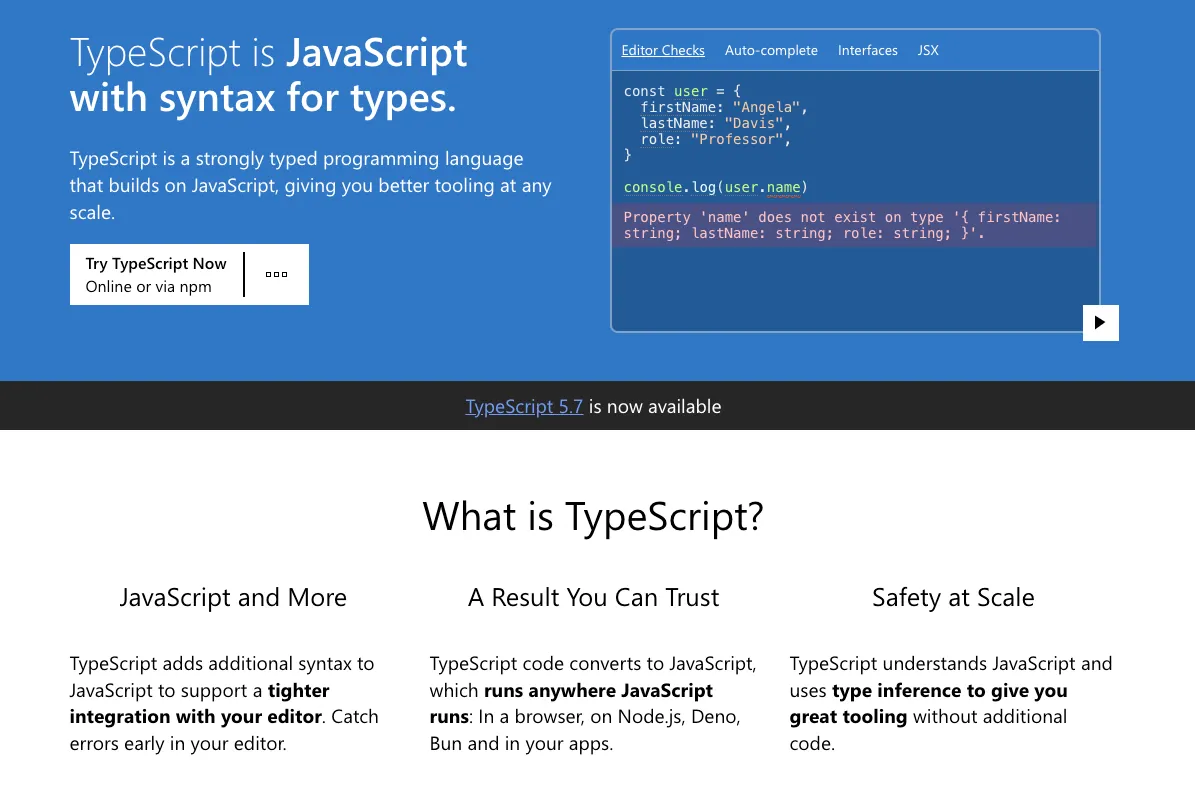
Task: Click the bold text 'runs anywhere JavaScript runs'
Action: (571, 703)
